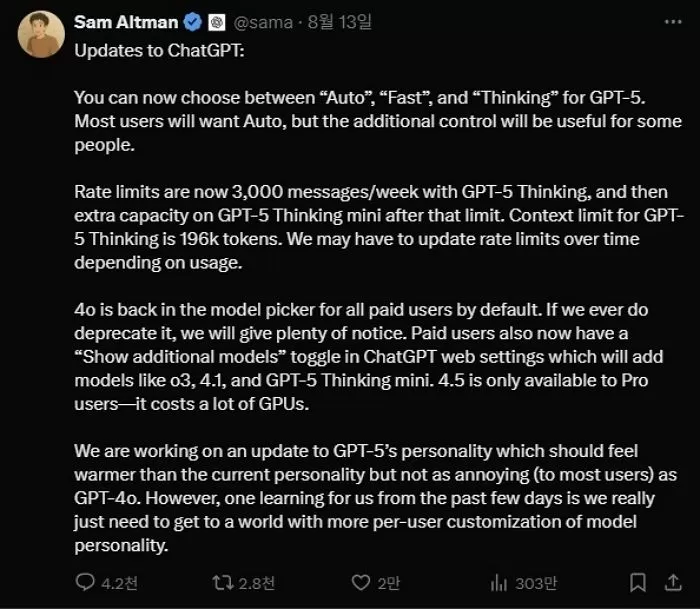The width and height of the screenshot is (700, 609).
Task: Click the paragraph about 3,000 messages/week rate limits
Action: [x=379, y=227]
